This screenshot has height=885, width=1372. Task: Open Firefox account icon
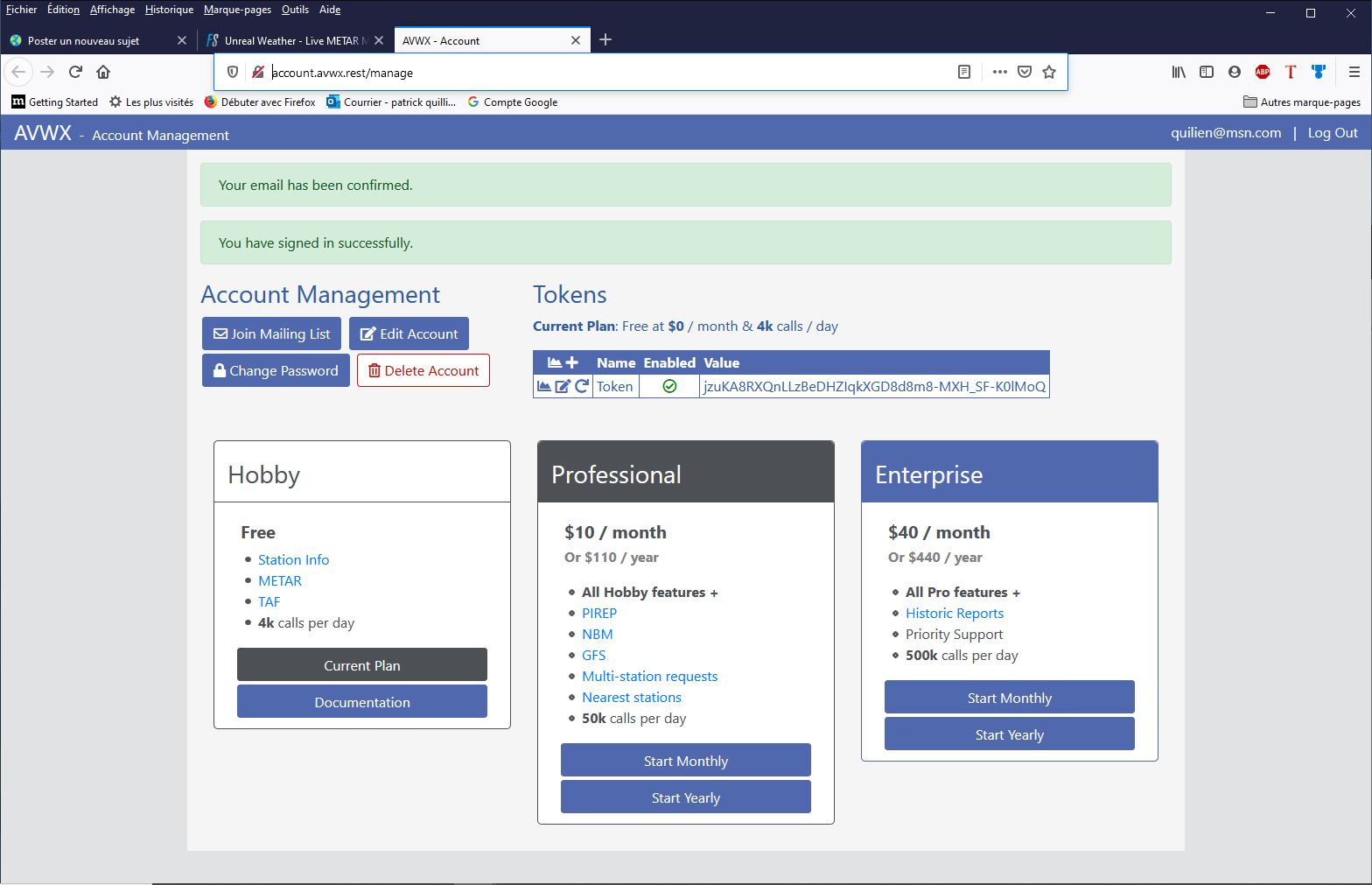click(1235, 72)
